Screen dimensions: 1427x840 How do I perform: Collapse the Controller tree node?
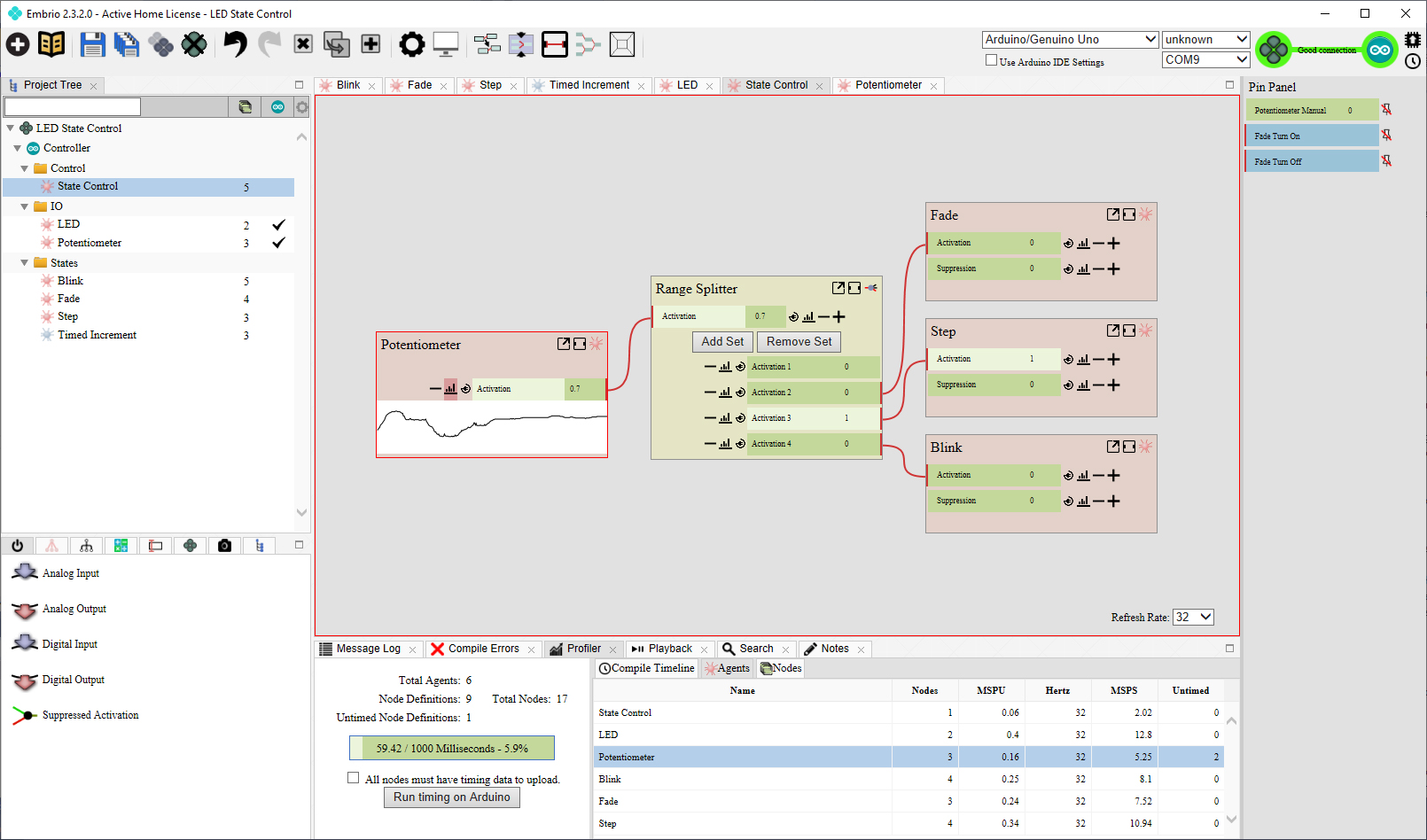[x=17, y=148]
